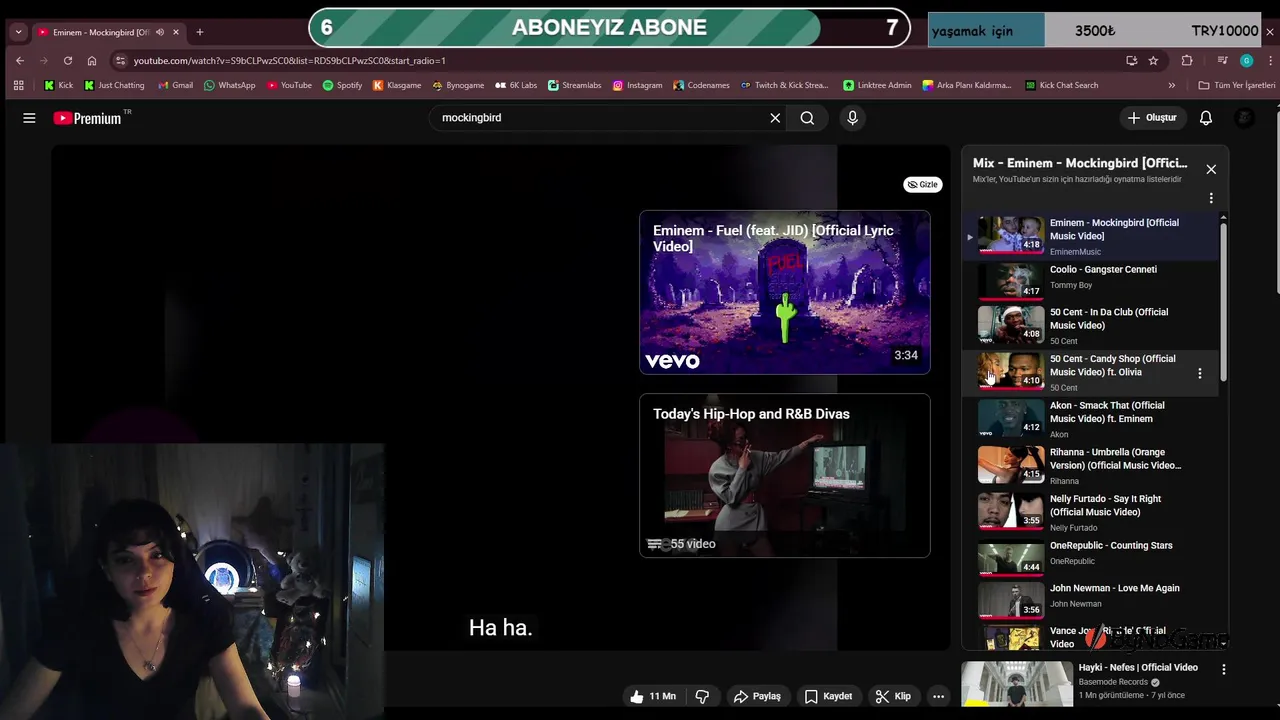Share video using Paylaş button
Image resolution: width=1280 pixels, height=720 pixels.
[x=756, y=696]
